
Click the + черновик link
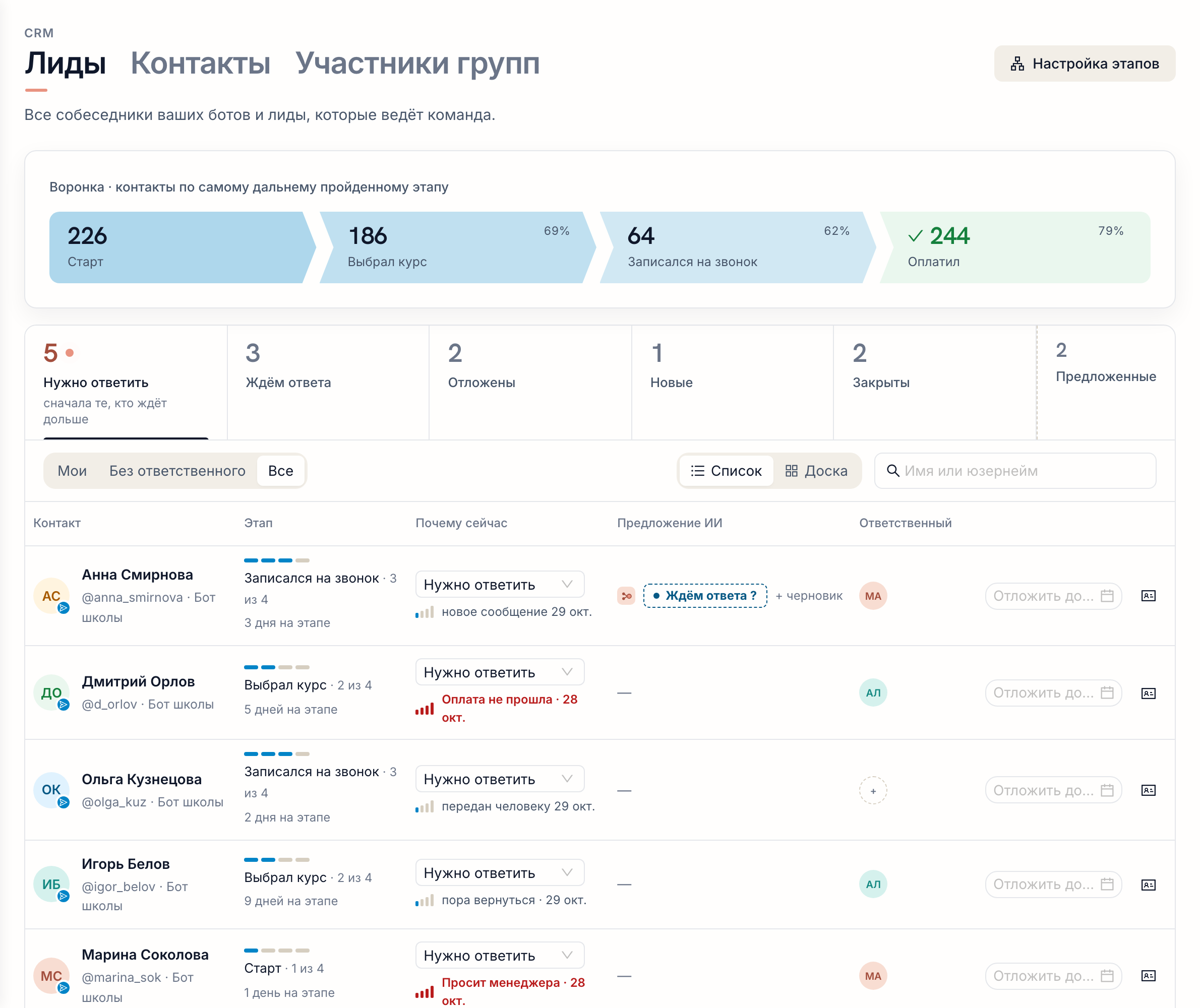point(809,596)
